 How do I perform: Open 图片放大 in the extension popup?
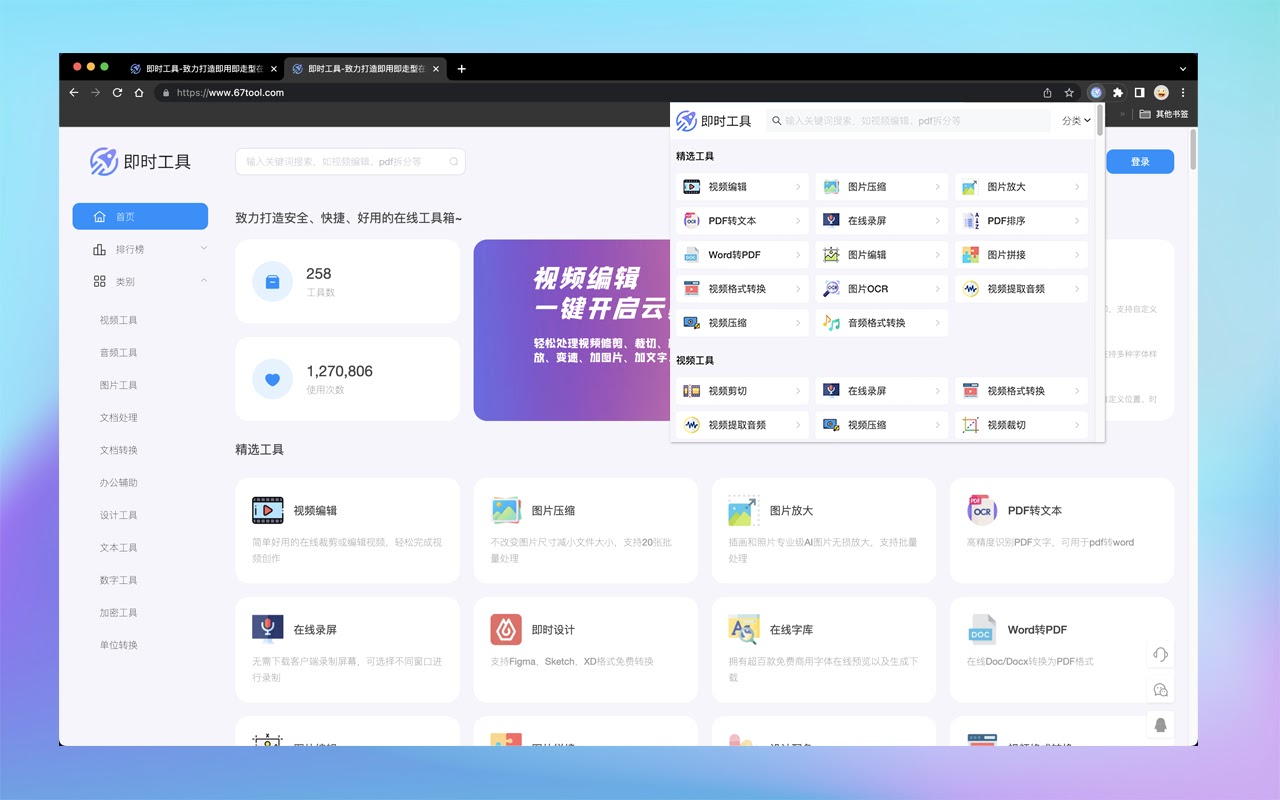click(1021, 187)
